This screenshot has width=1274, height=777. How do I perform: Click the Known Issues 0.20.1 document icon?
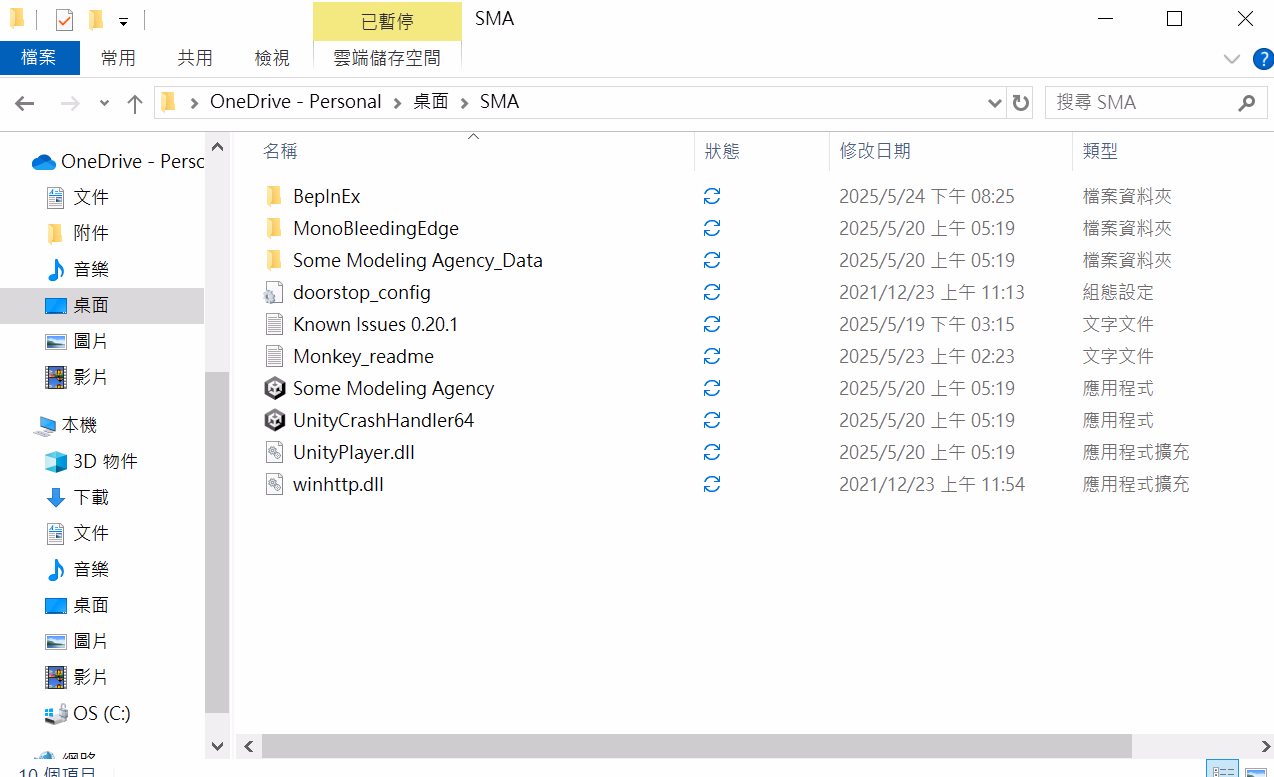pos(274,324)
